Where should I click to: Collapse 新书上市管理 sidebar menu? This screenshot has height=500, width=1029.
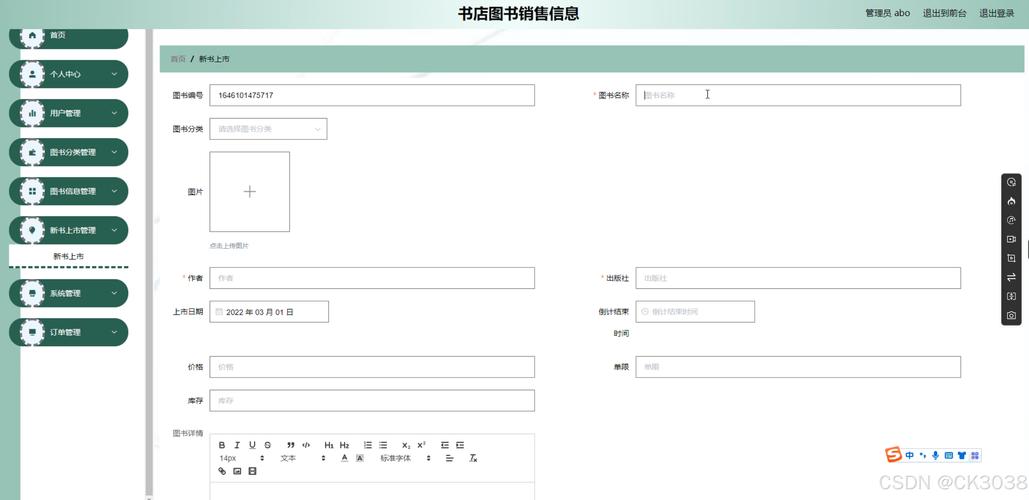tap(68, 230)
